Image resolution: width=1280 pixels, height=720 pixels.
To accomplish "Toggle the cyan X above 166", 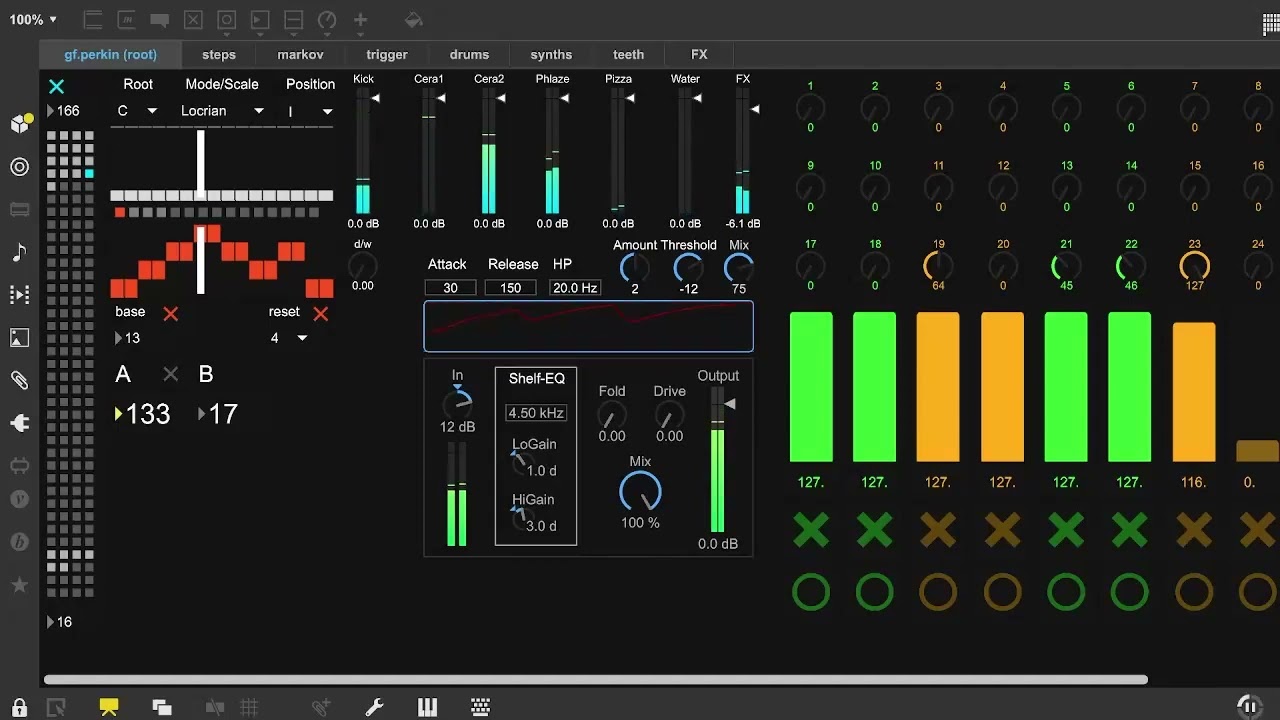I will point(57,87).
